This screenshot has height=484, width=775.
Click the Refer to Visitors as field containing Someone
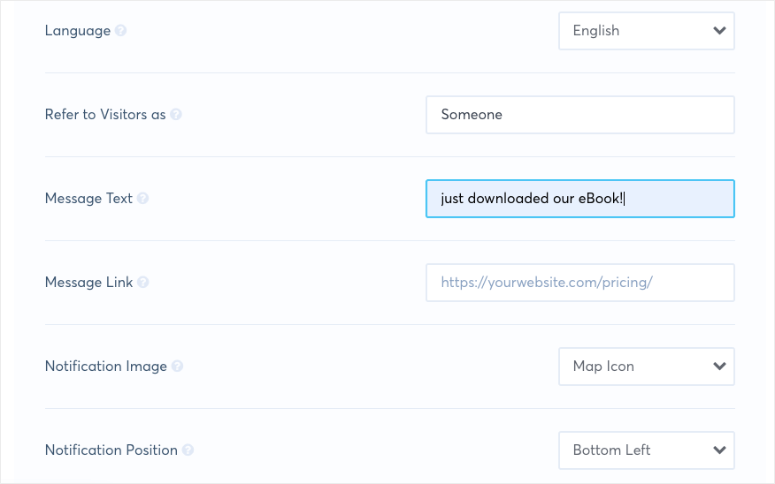(x=580, y=115)
